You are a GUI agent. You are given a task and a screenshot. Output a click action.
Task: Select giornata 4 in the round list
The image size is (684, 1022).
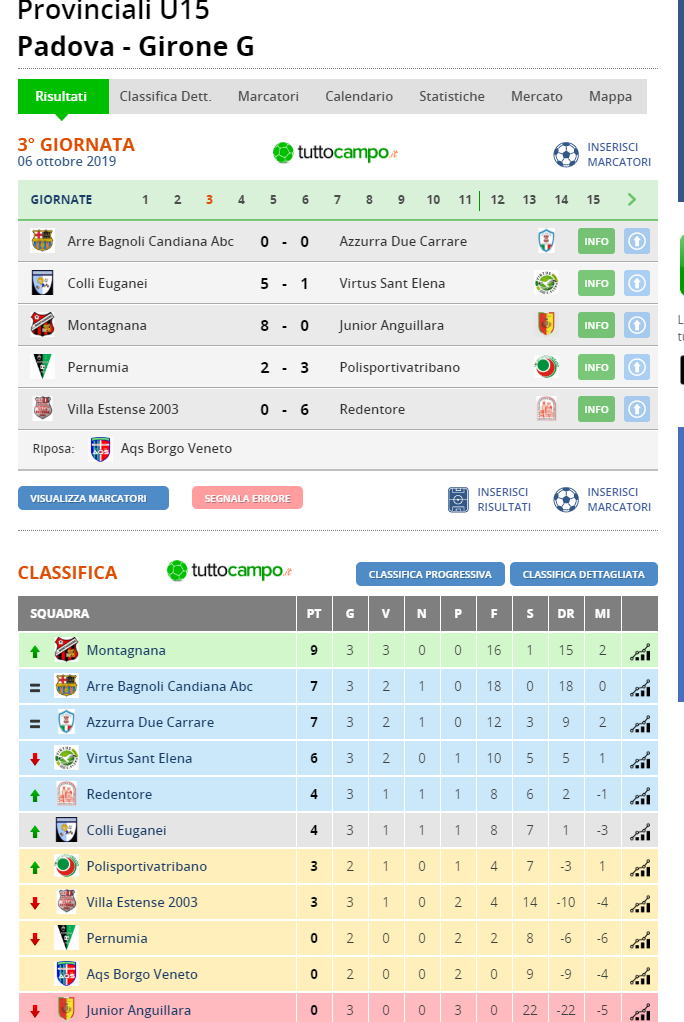241,200
